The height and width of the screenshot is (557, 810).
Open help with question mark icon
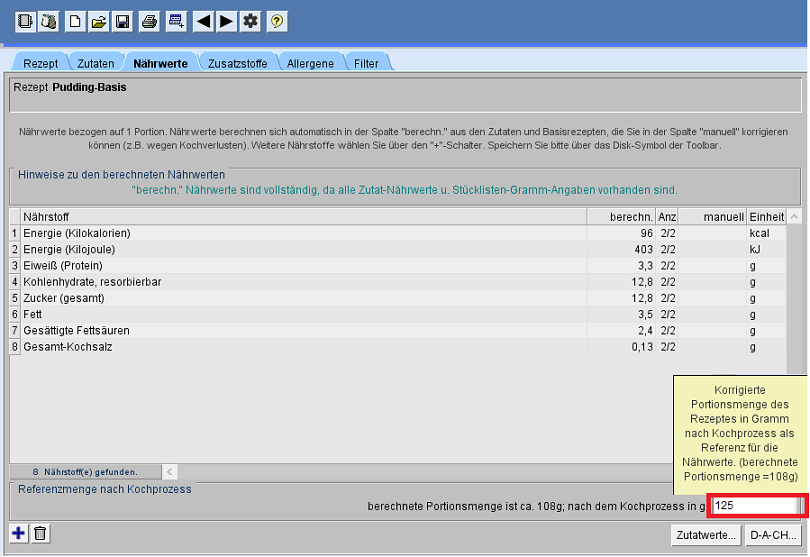[277, 21]
